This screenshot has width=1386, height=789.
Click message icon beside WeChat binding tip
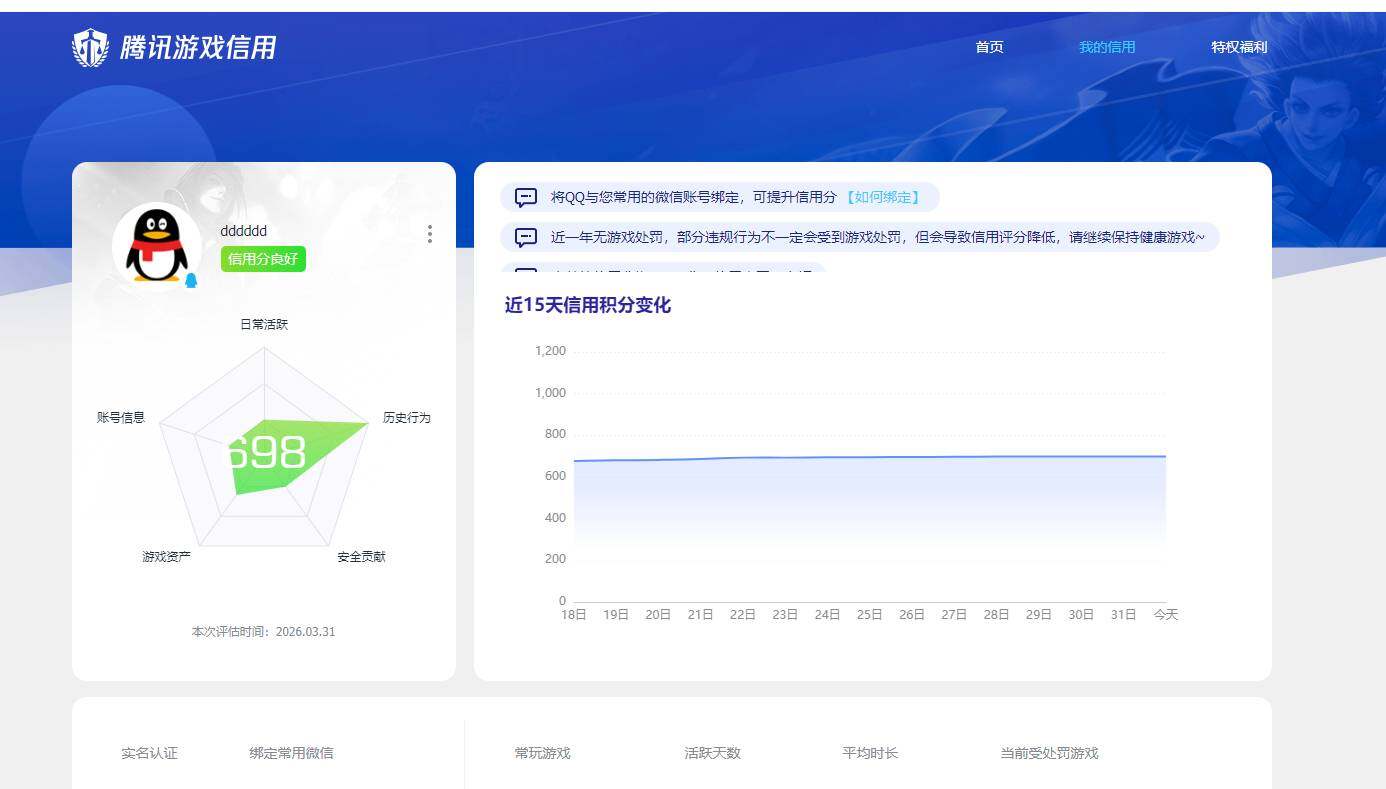(x=526, y=197)
